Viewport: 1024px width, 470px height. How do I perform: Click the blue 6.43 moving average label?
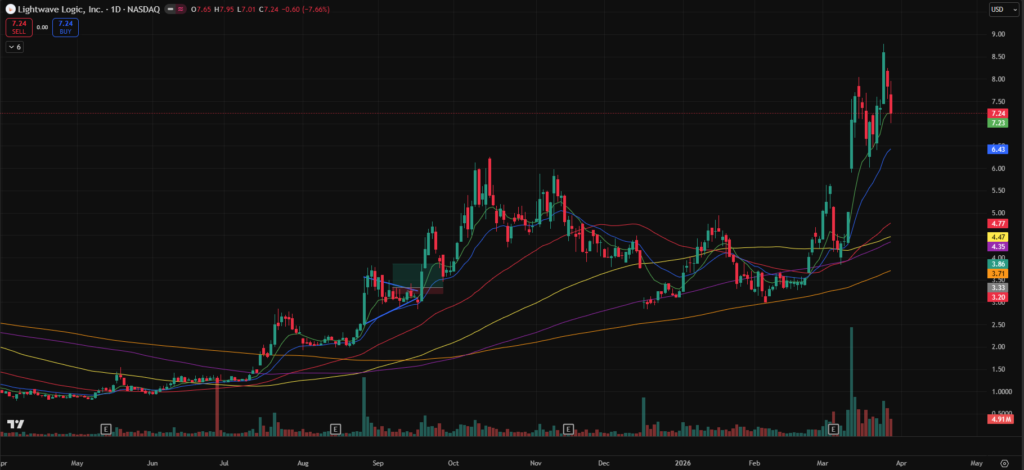tap(997, 149)
